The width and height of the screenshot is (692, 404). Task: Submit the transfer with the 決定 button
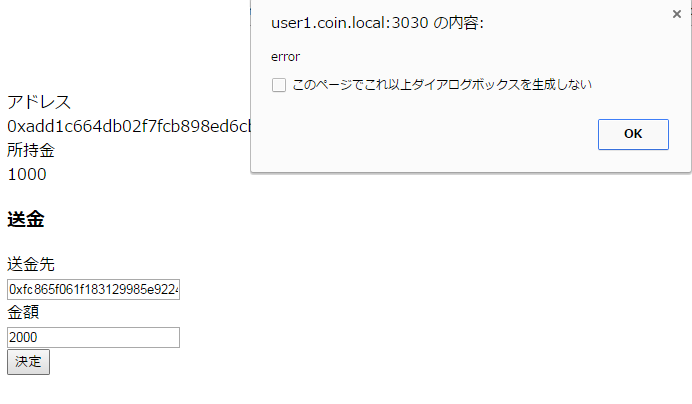(x=28, y=362)
